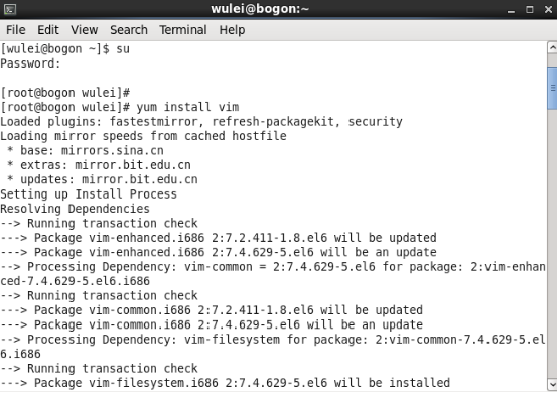Open the Terminal menu
The height and width of the screenshot is (399, 560).
[182, 30]
